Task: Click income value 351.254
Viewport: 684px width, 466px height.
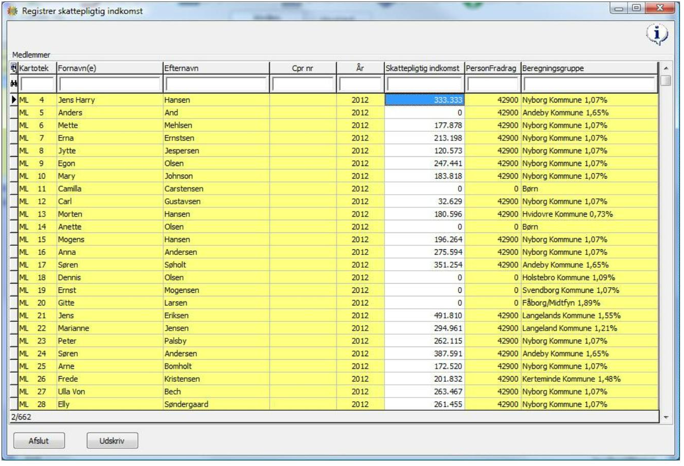Action: [x=448, y=265]
